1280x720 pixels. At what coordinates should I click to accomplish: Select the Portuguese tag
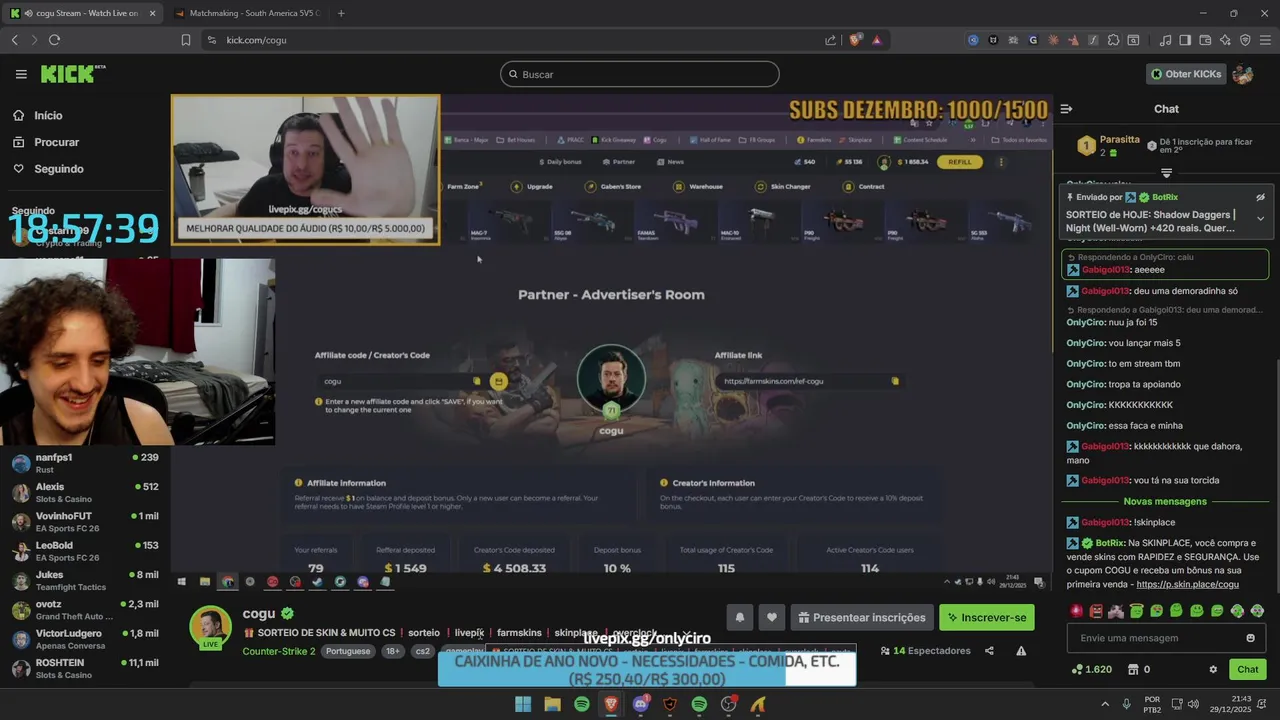tap(348, 651)
